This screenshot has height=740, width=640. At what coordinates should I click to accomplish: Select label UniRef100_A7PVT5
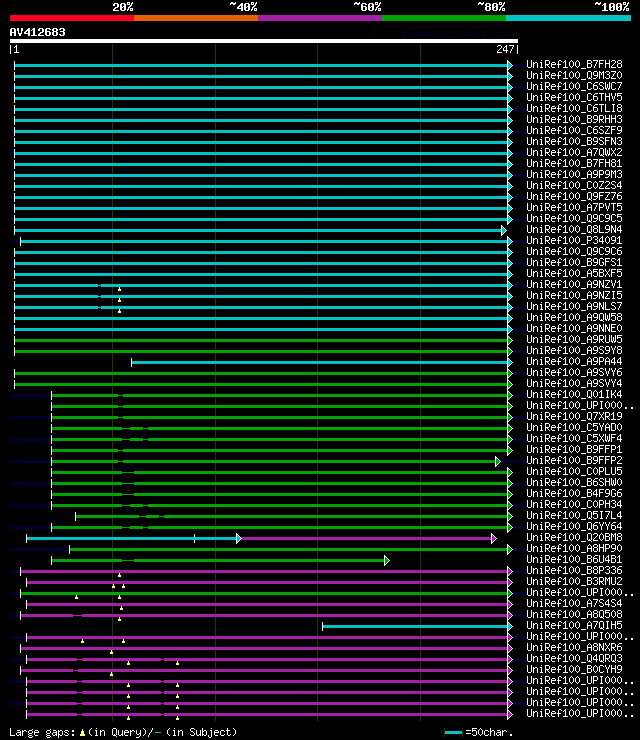point(574,208)
